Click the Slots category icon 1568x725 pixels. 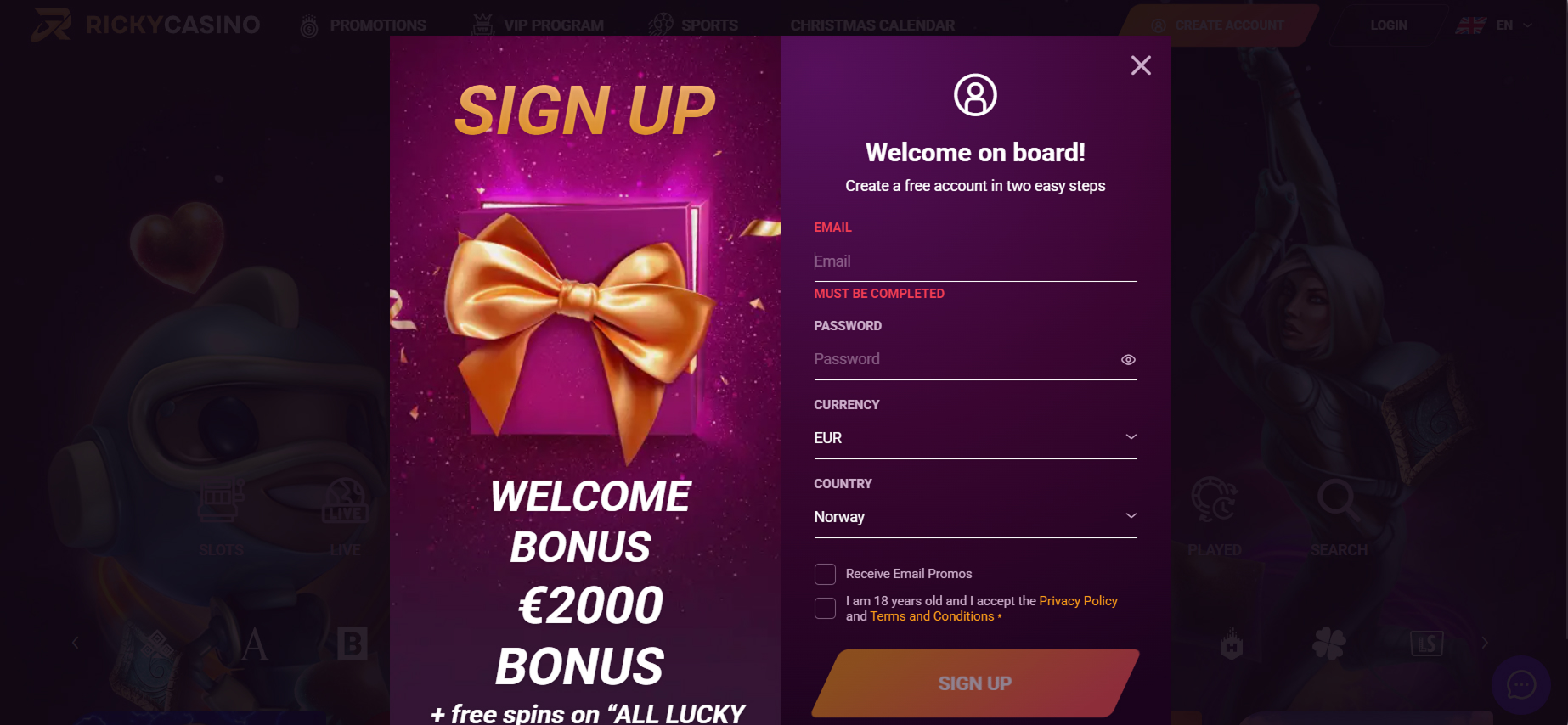[221, 503]
